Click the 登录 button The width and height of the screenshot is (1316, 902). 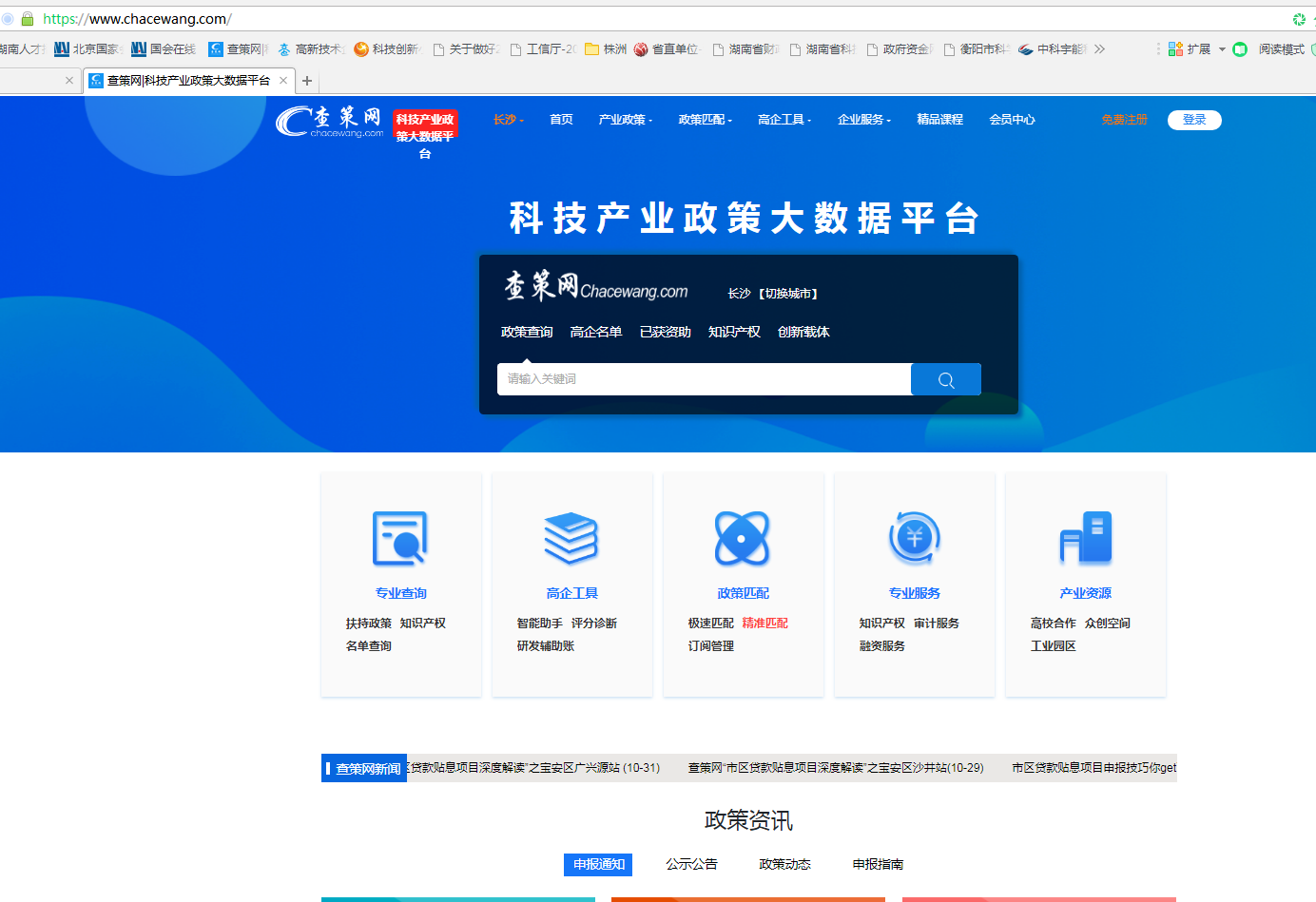(1194, 120)
